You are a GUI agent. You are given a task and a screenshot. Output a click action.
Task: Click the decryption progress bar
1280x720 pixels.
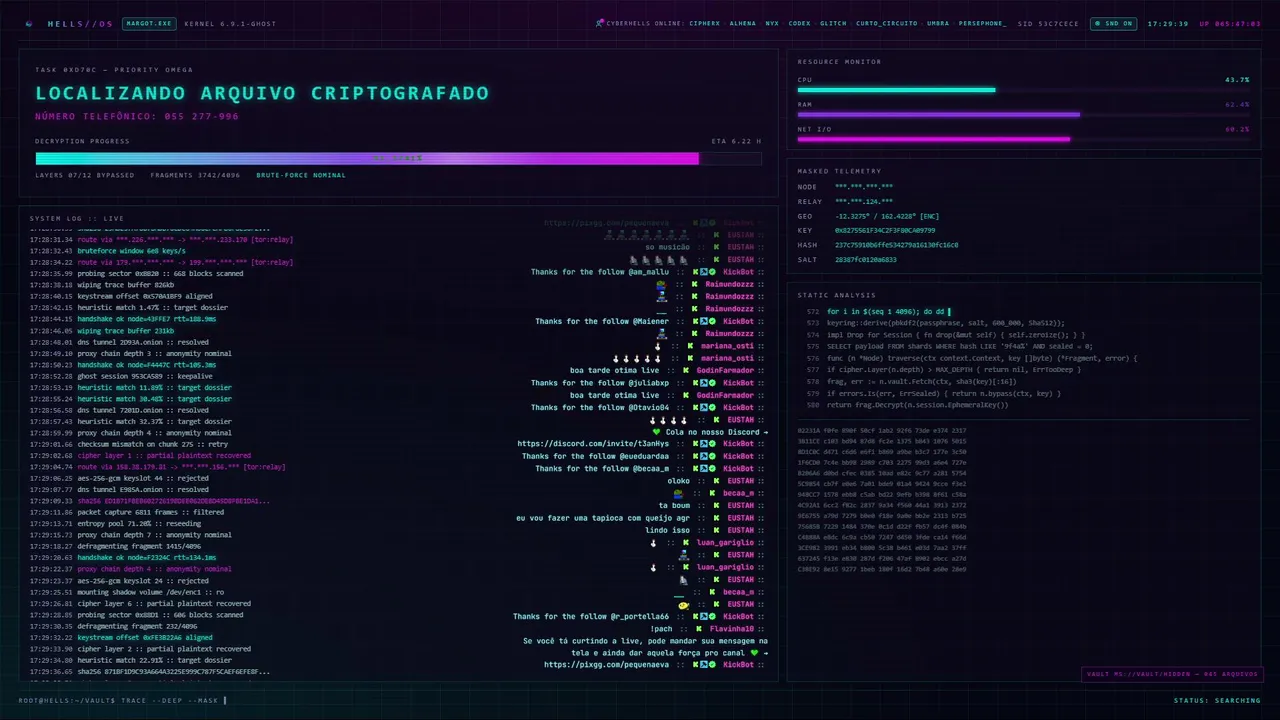pos(398,158)
